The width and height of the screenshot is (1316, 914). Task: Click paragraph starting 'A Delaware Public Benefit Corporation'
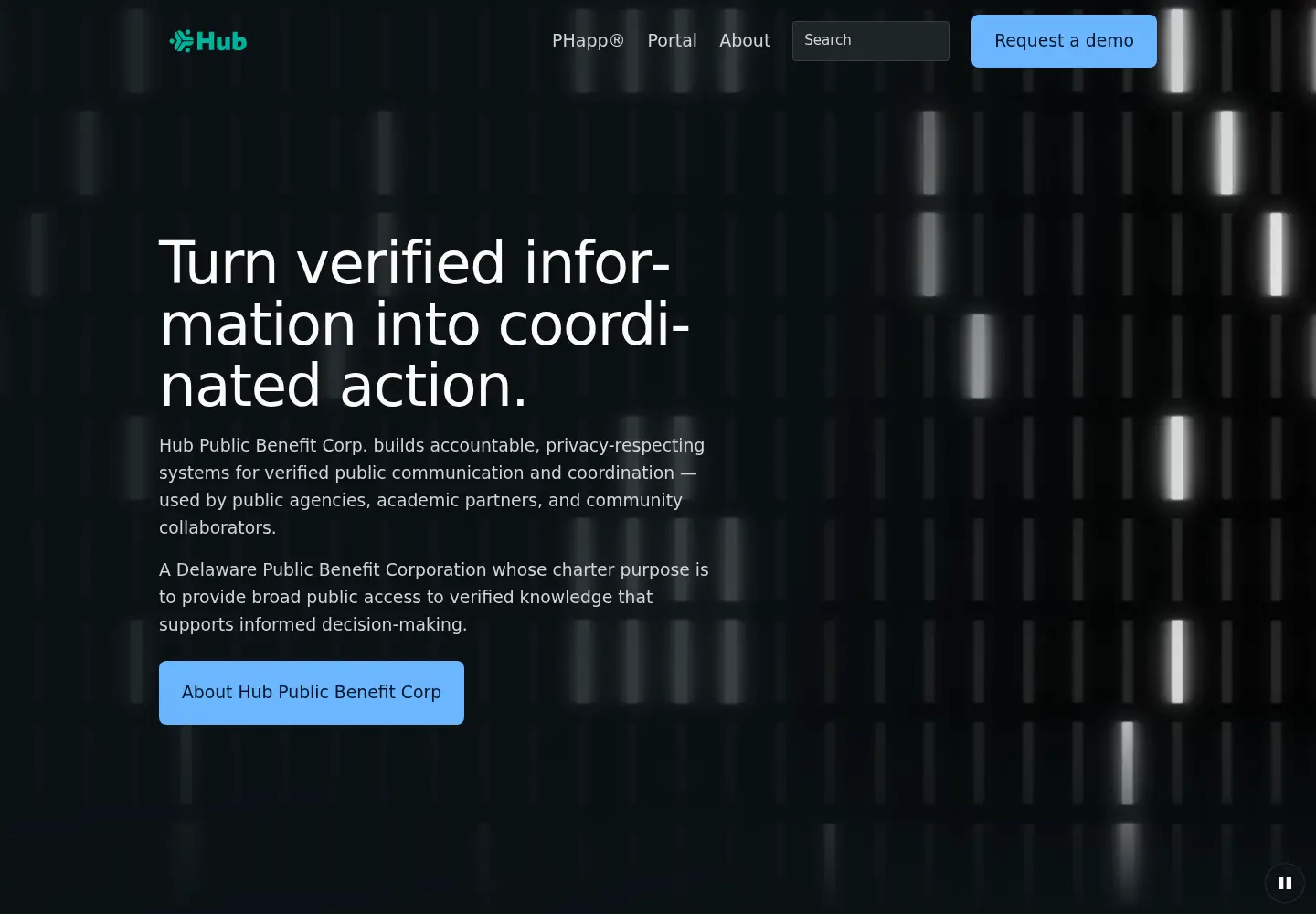click(x=434, y=597)
